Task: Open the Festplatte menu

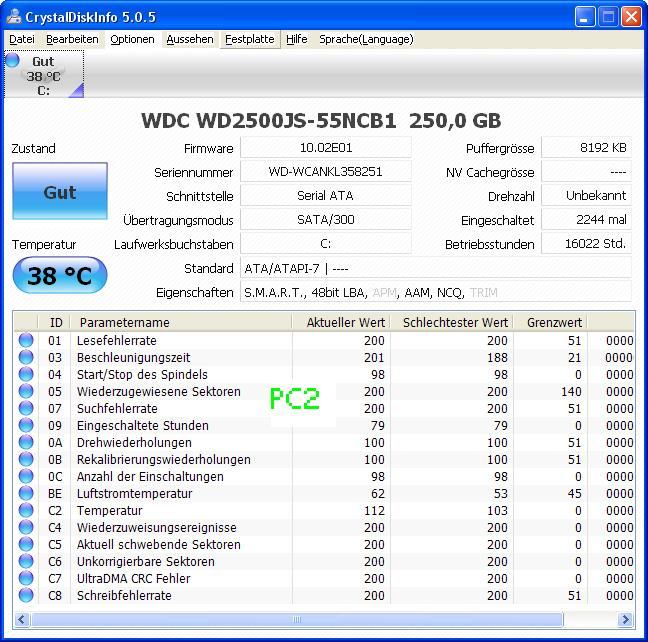Action: (250, 39)
